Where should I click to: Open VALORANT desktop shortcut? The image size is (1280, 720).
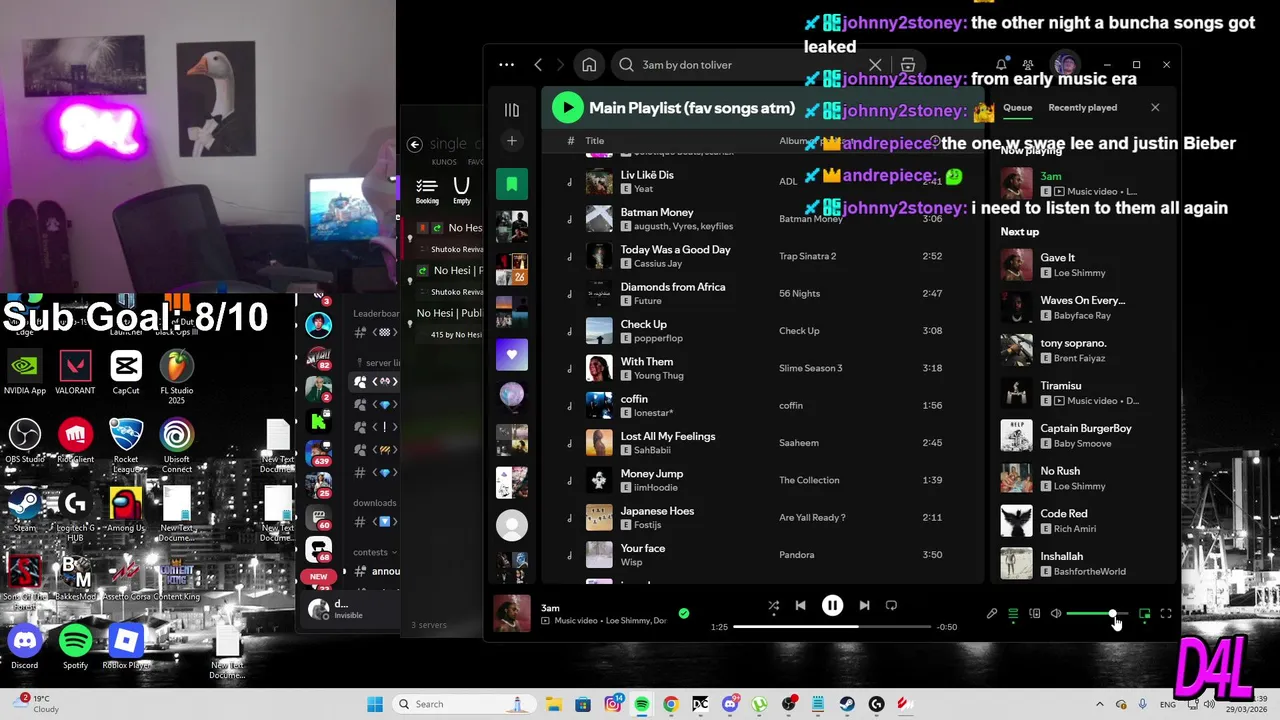click(x=75, y=371)
